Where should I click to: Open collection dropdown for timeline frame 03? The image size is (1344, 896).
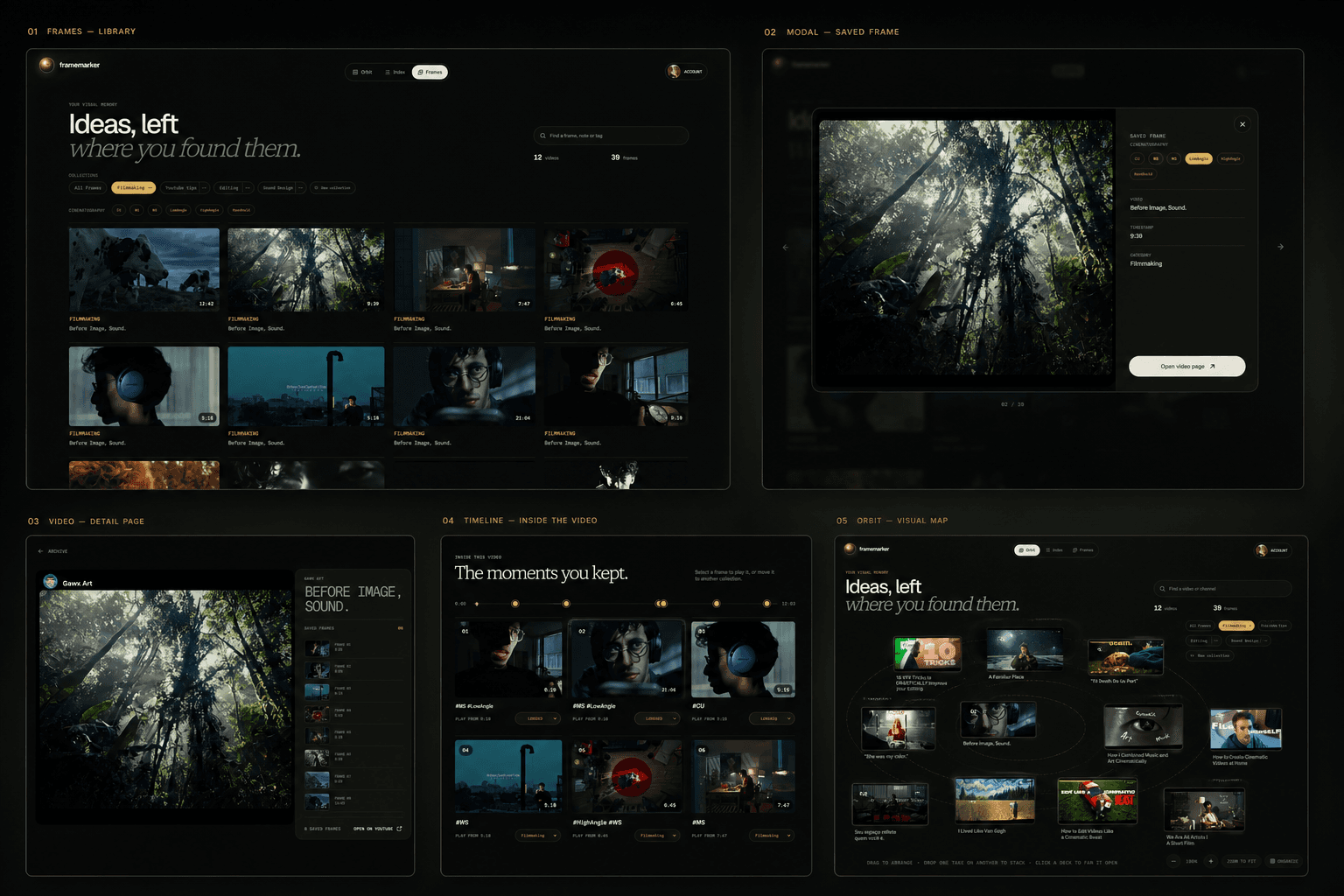(772, 718)
